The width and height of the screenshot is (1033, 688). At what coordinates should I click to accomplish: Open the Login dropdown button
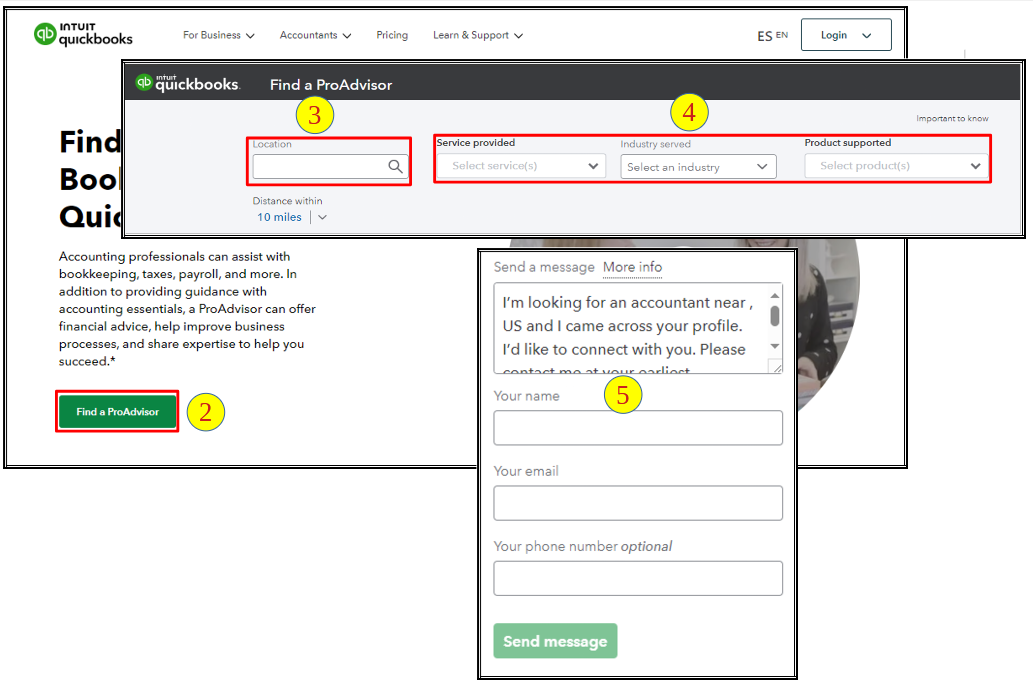pyautogui.click(x=846, y=35)
